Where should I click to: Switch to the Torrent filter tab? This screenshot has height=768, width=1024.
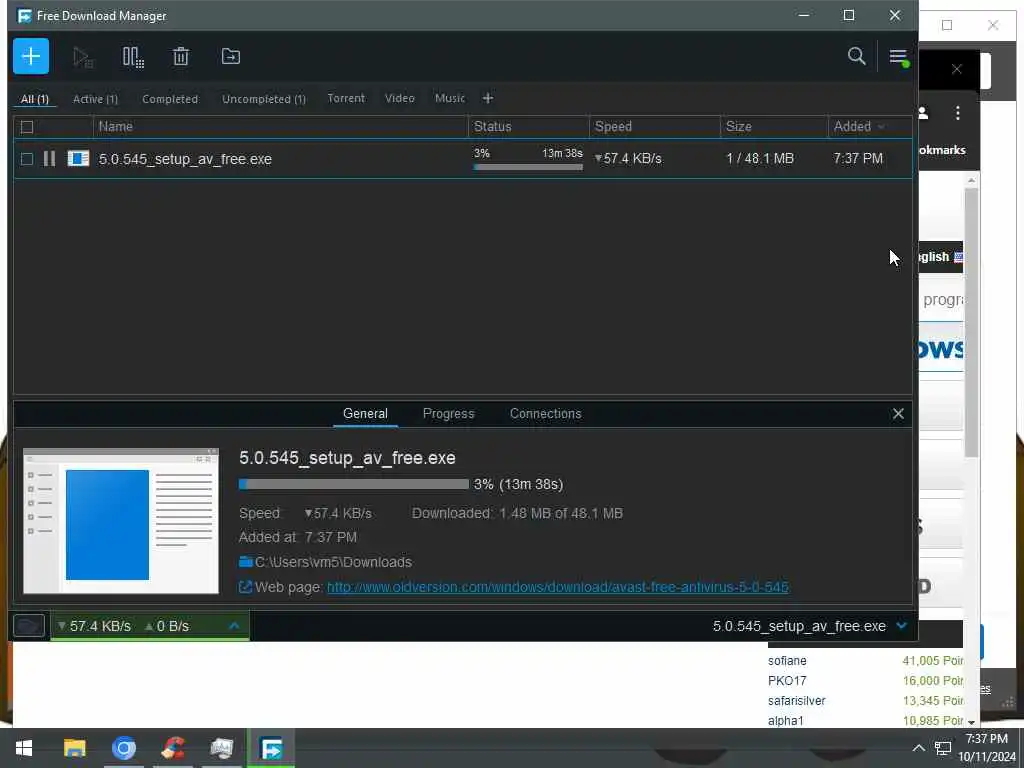[x=346, y=98]
